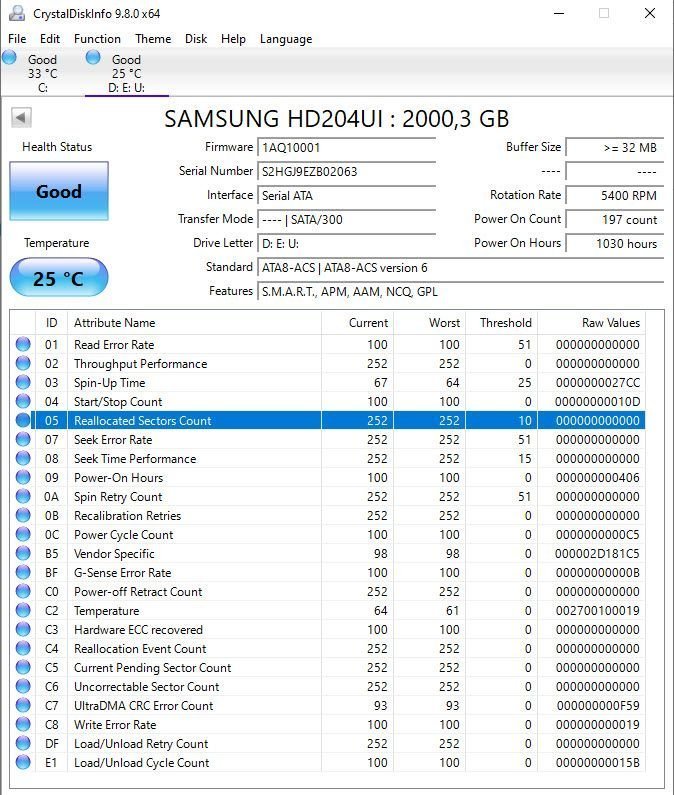This screenshot has width=674, height=795.
Task: Click the Firmware value field
Action: (347, 148)
